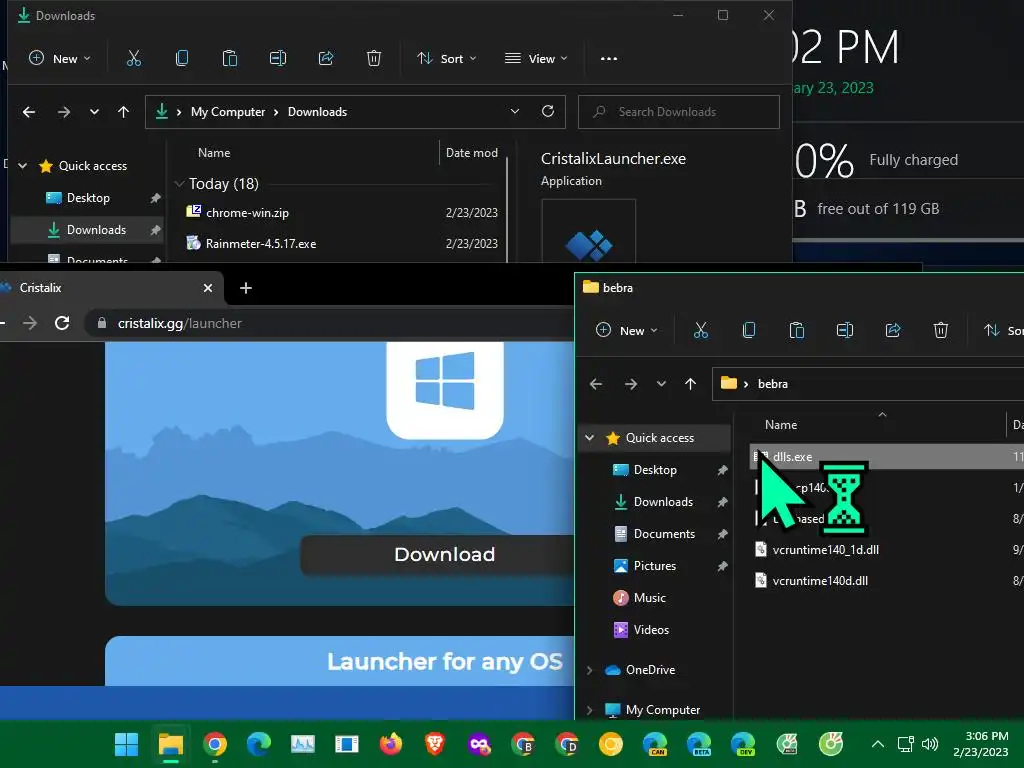The height and width of the screenshot is (768, 1024).
Task: Click the volume icon in the system tray
Action: 930,744
